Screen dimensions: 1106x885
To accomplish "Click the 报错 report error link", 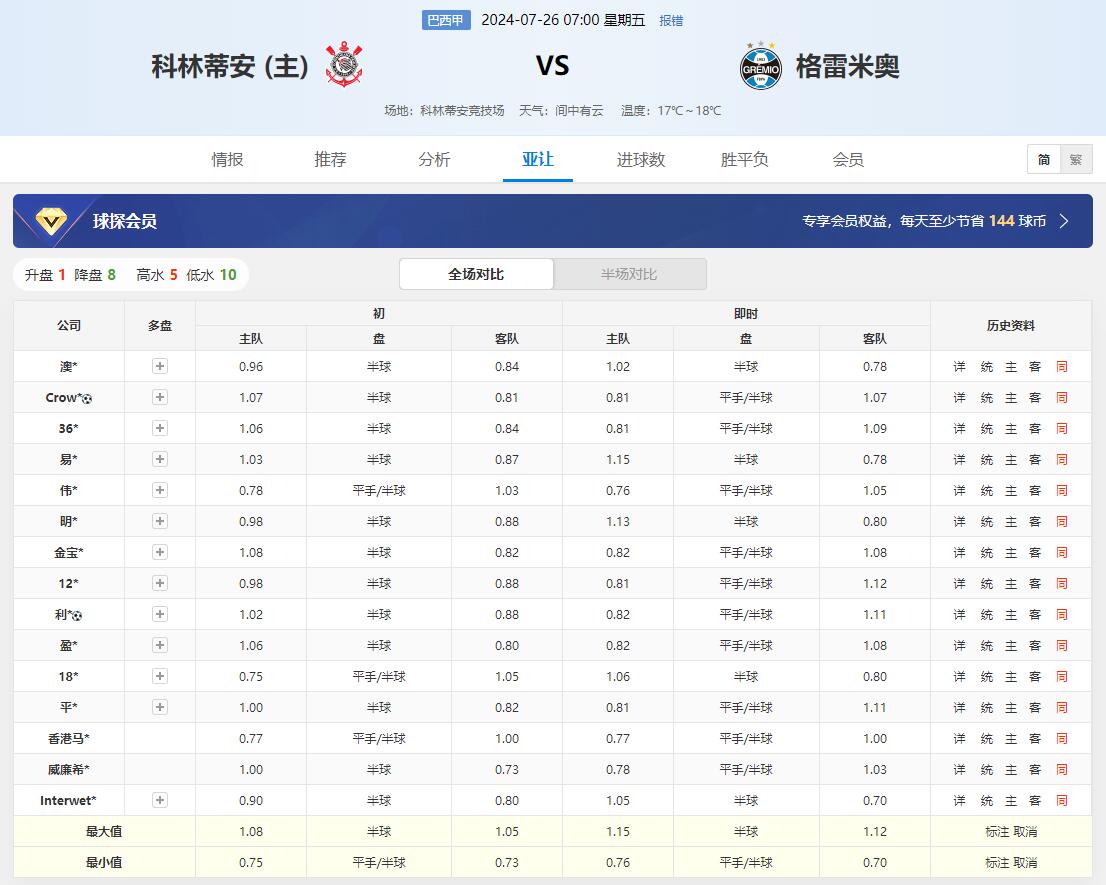I will click(671, 21).
